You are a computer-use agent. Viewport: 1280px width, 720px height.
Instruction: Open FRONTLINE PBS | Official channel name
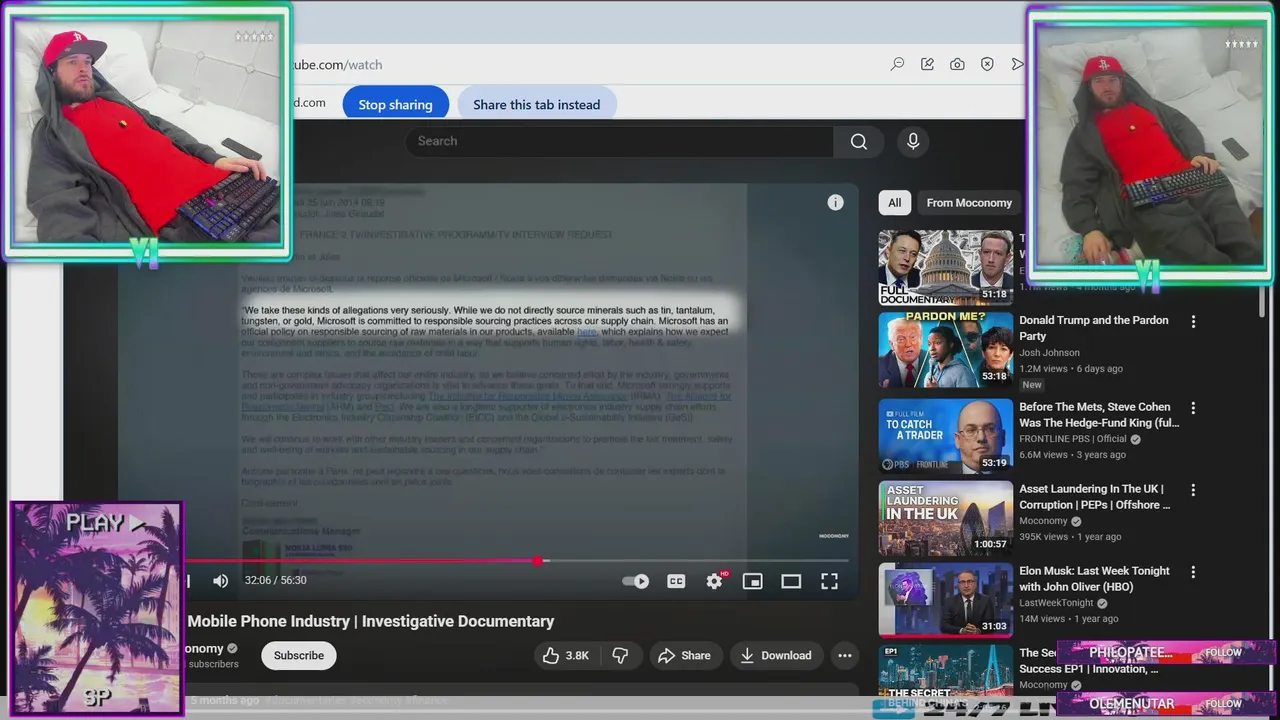coord(1072,439)
